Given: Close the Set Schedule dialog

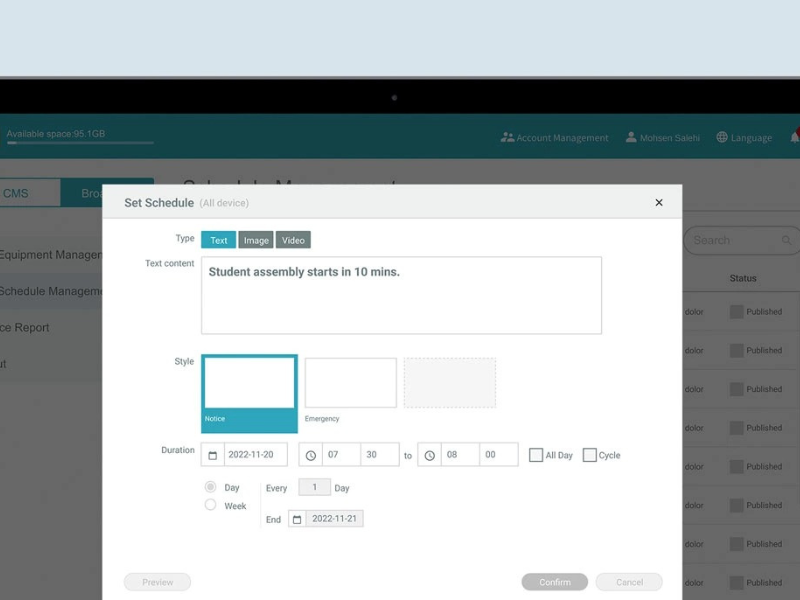Looking at the screenshot, I should tap(659, 203).
